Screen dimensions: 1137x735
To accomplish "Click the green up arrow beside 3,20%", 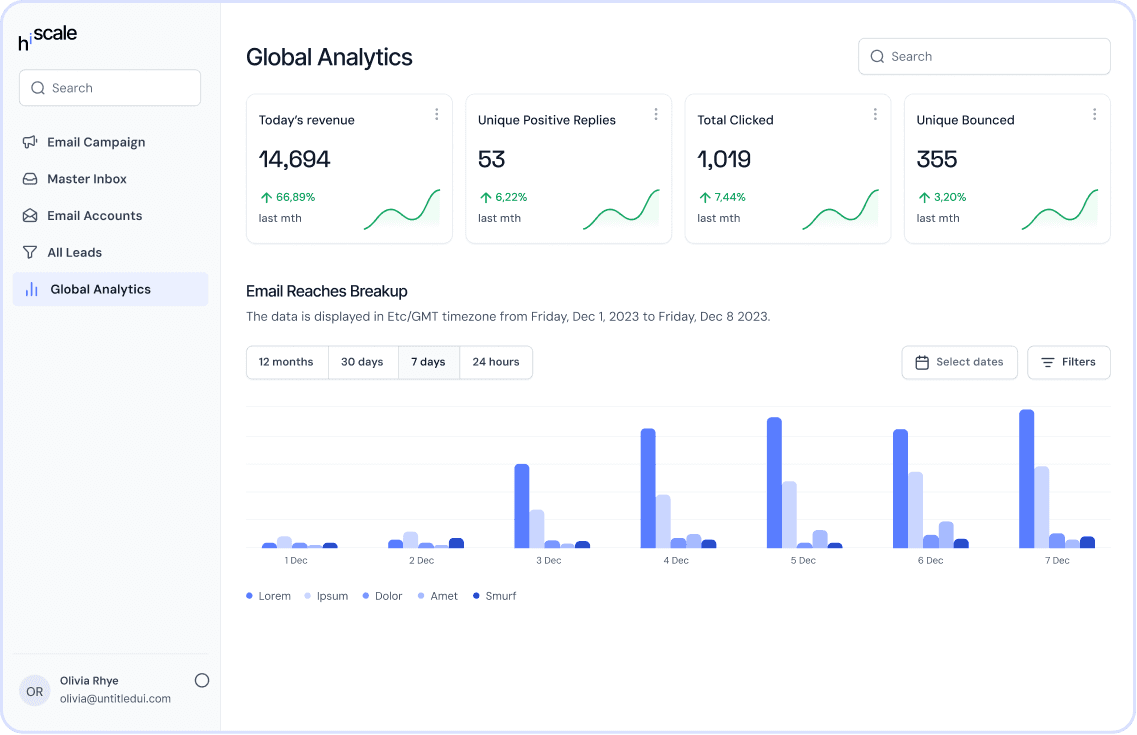I will [x=925, y=197].
